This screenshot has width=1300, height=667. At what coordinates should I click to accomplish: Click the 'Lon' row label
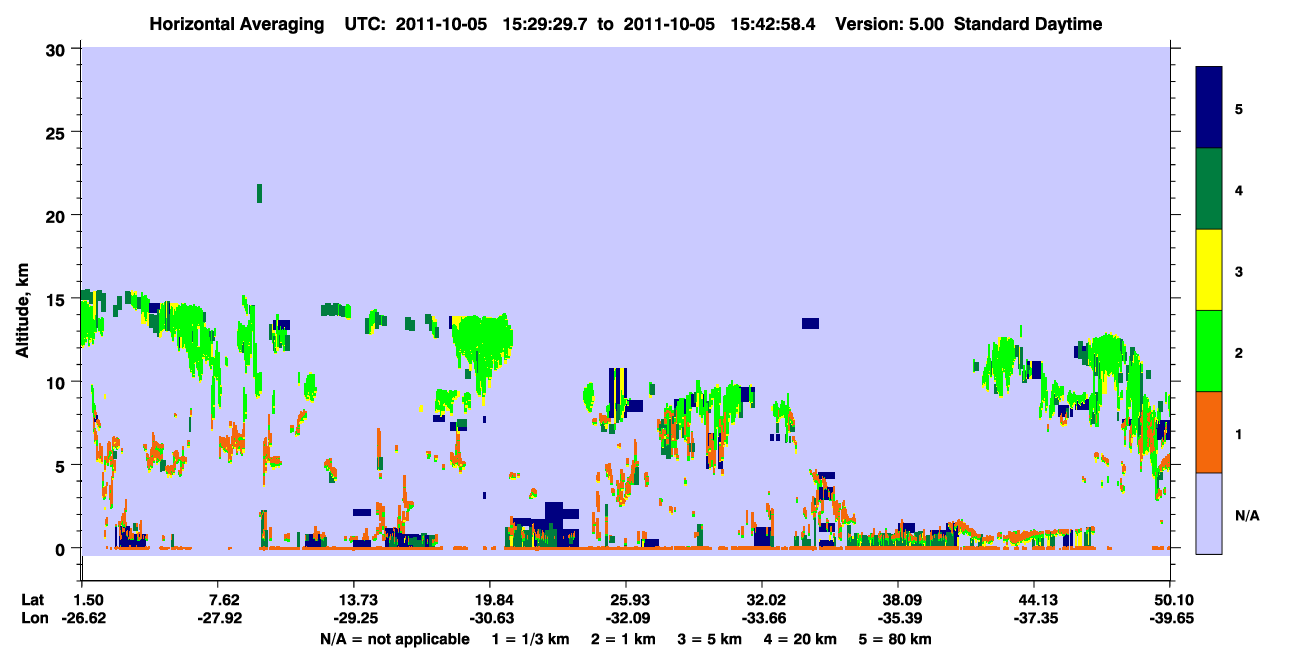pos(33,618)
